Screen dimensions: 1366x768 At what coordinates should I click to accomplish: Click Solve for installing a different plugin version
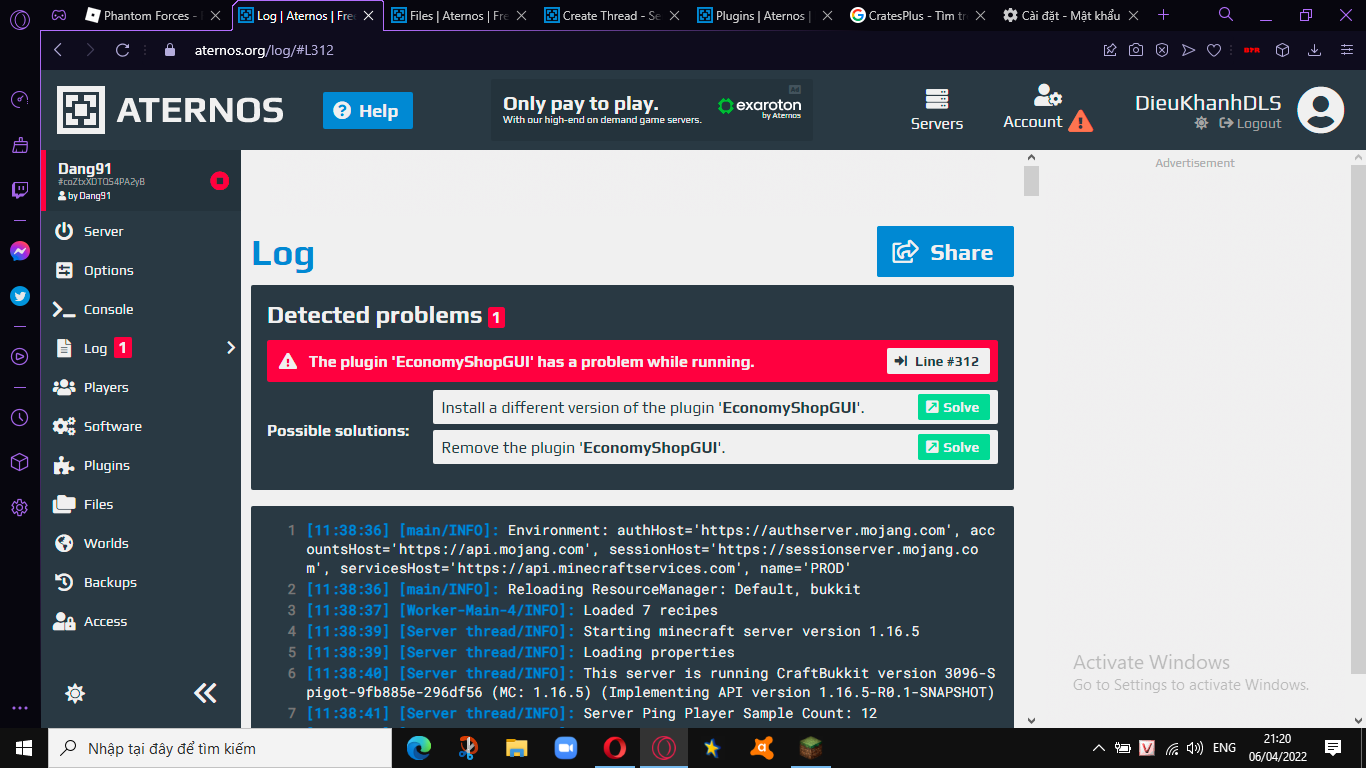[954, 407]
